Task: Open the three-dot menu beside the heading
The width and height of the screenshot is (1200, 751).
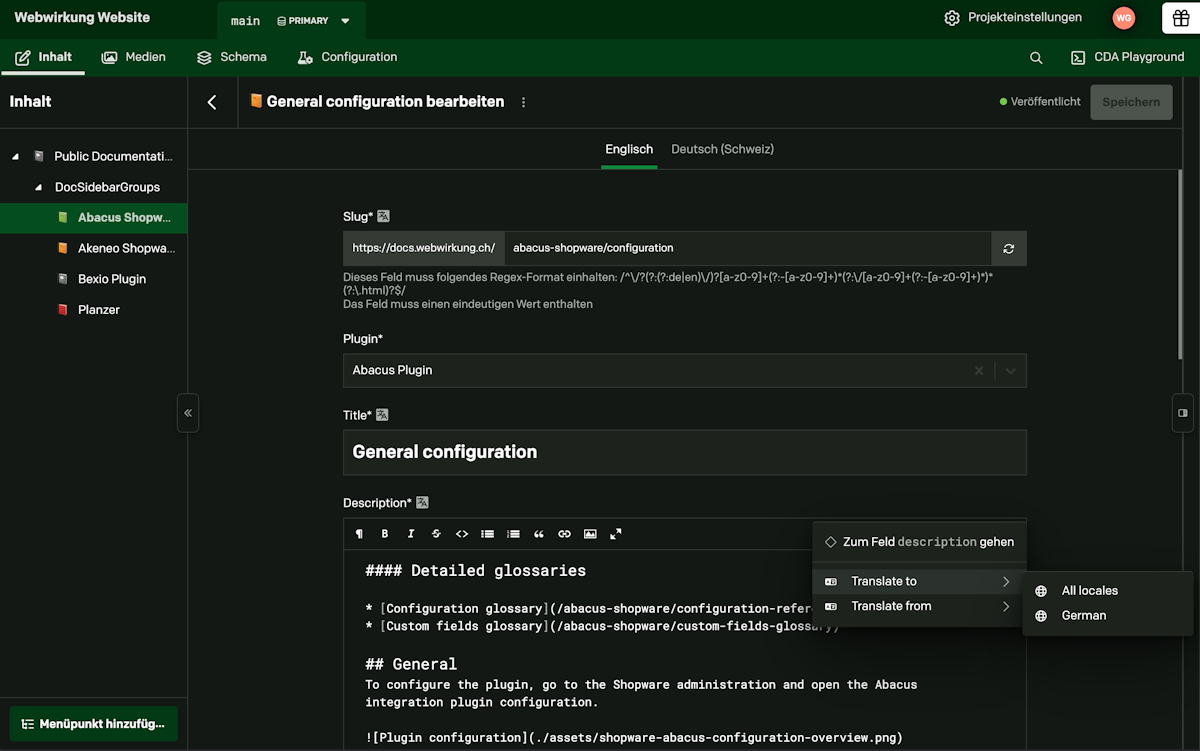Action: tap(523, 102)
